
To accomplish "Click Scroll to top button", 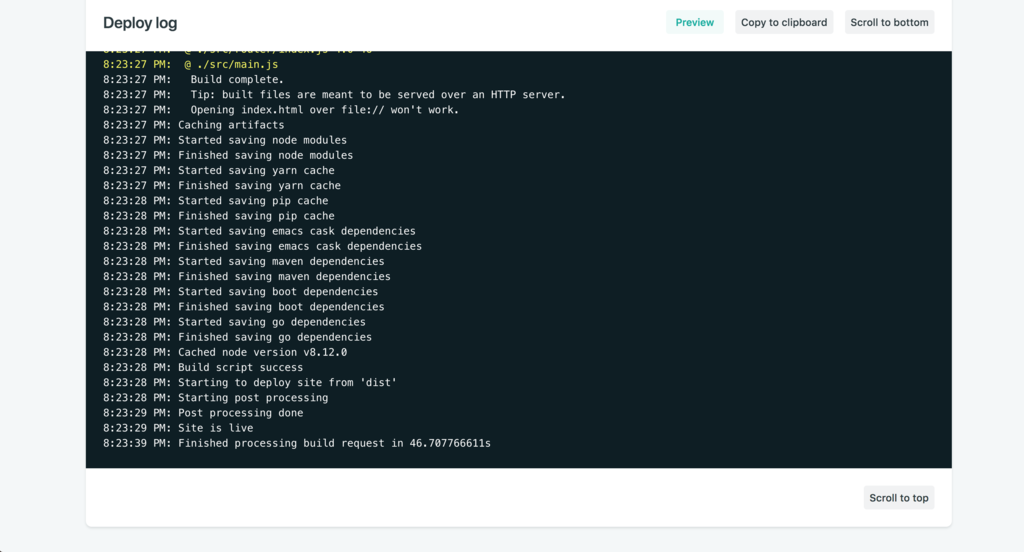I will coord(899,498).
